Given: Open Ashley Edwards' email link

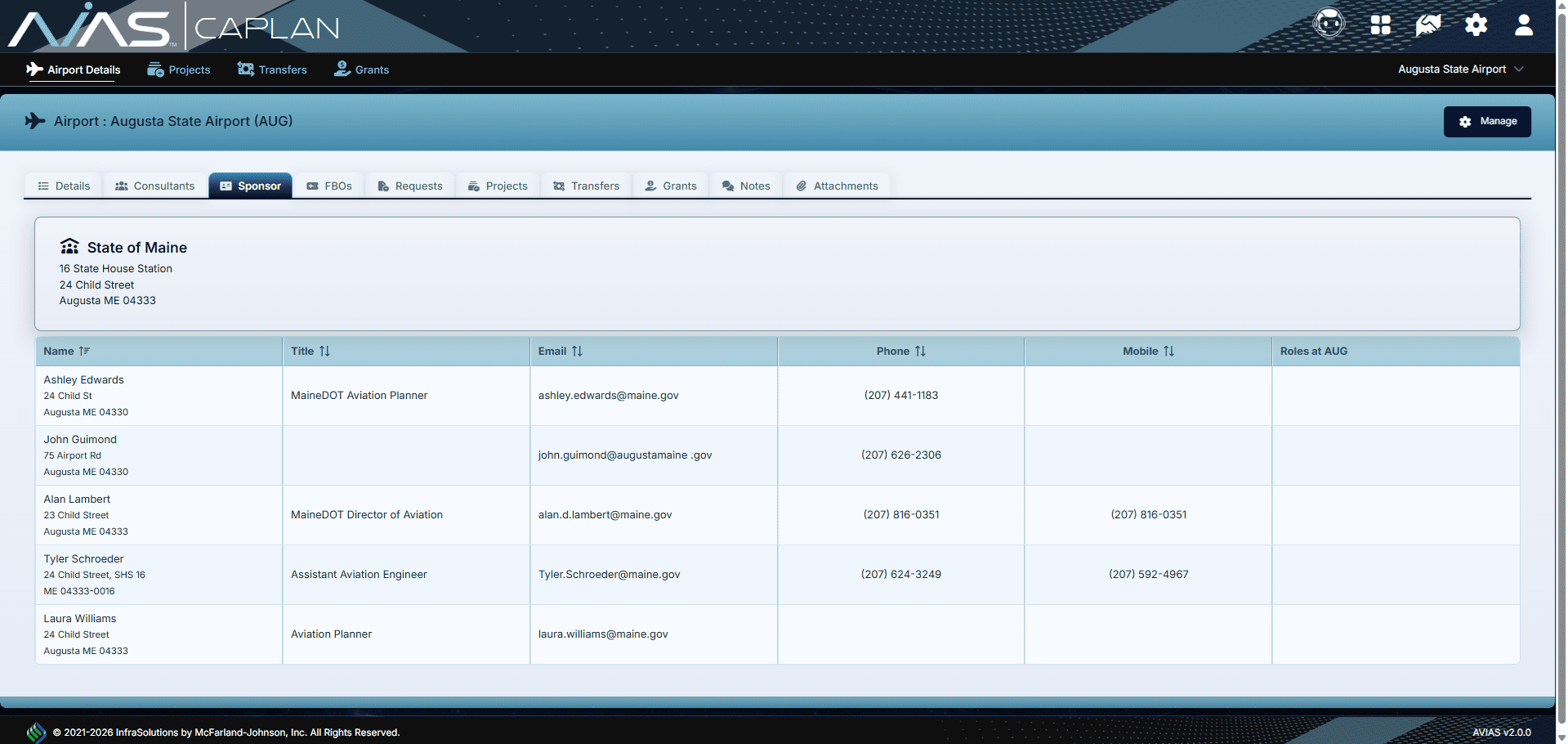Looking at the screenshot, I should (608, 395).
